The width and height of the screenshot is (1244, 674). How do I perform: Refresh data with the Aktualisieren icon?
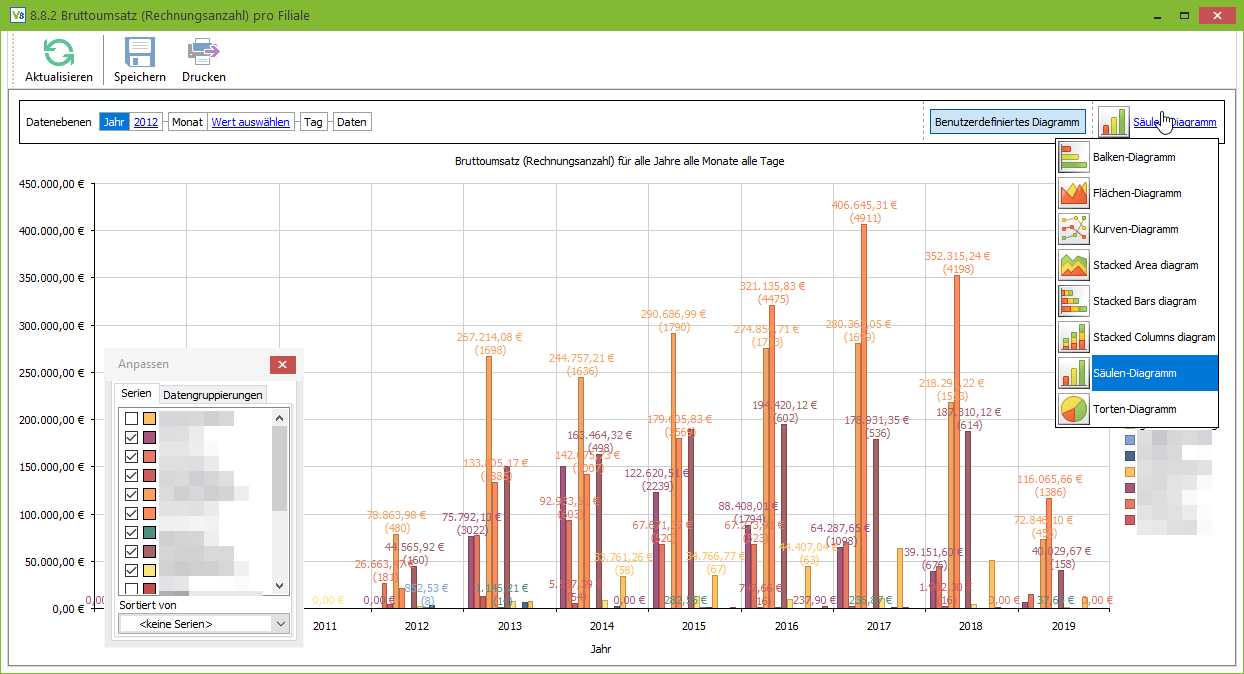(x=59, y=52)
